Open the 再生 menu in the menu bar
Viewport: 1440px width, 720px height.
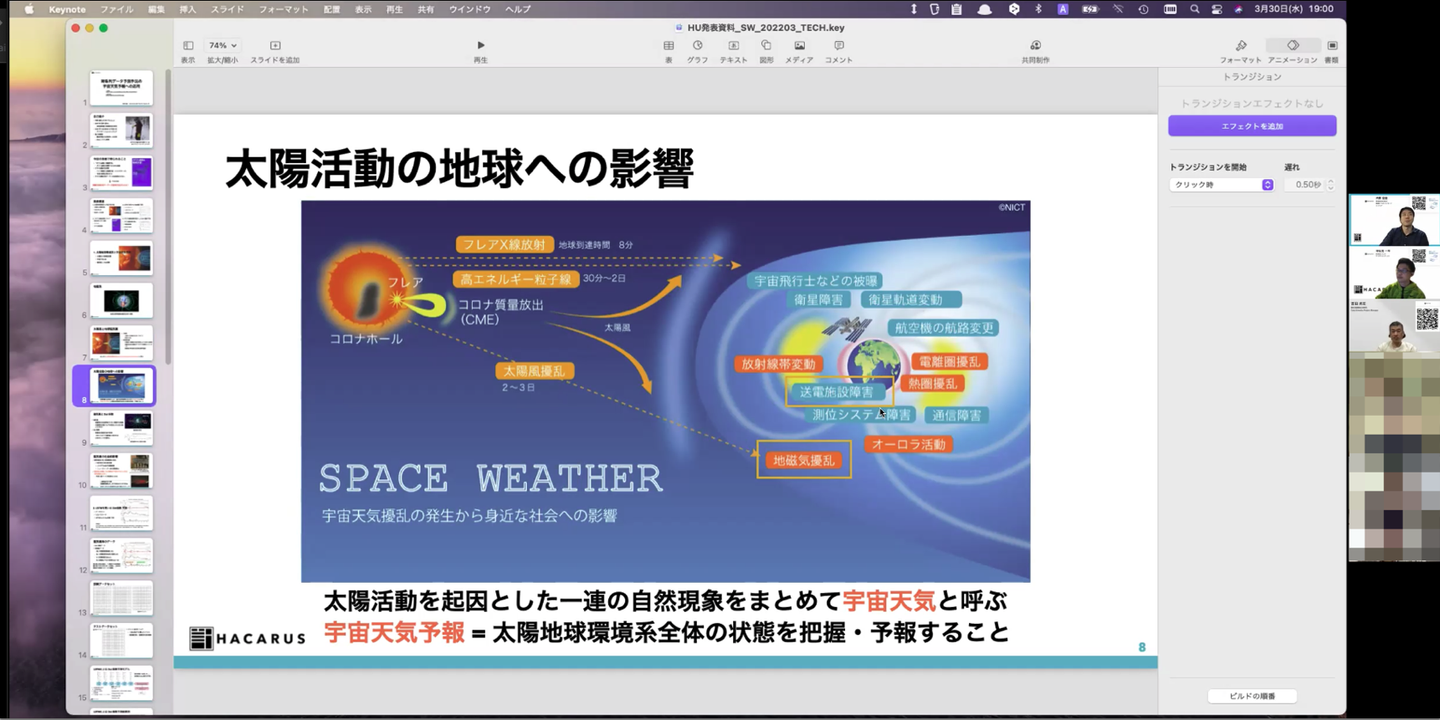coord(394,9)
